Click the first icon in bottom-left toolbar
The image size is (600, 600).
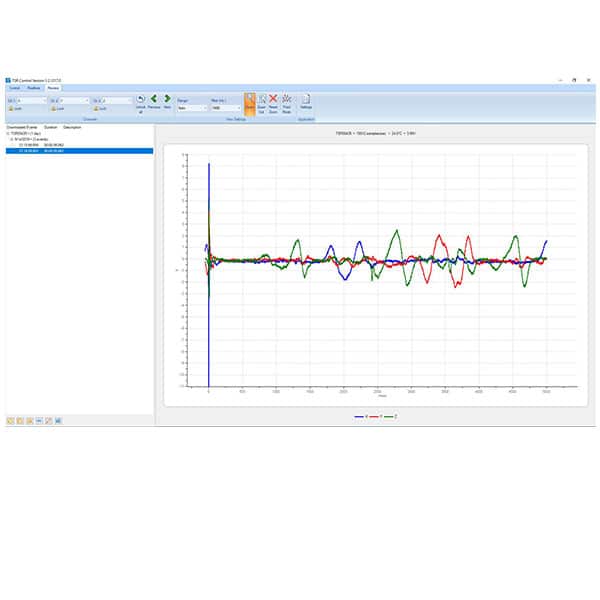point(10,421)
